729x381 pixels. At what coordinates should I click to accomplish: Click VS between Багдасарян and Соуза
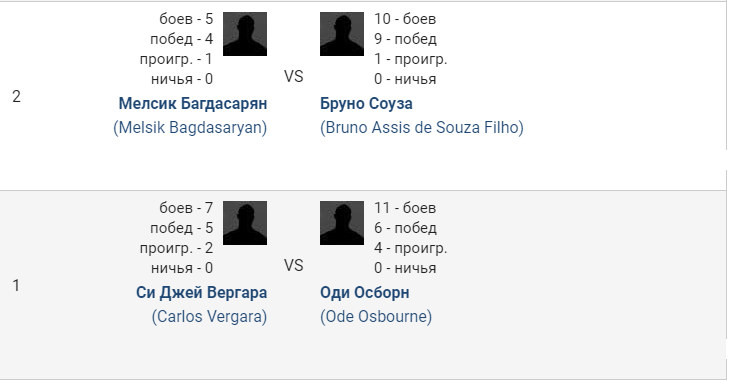[293, 76]
